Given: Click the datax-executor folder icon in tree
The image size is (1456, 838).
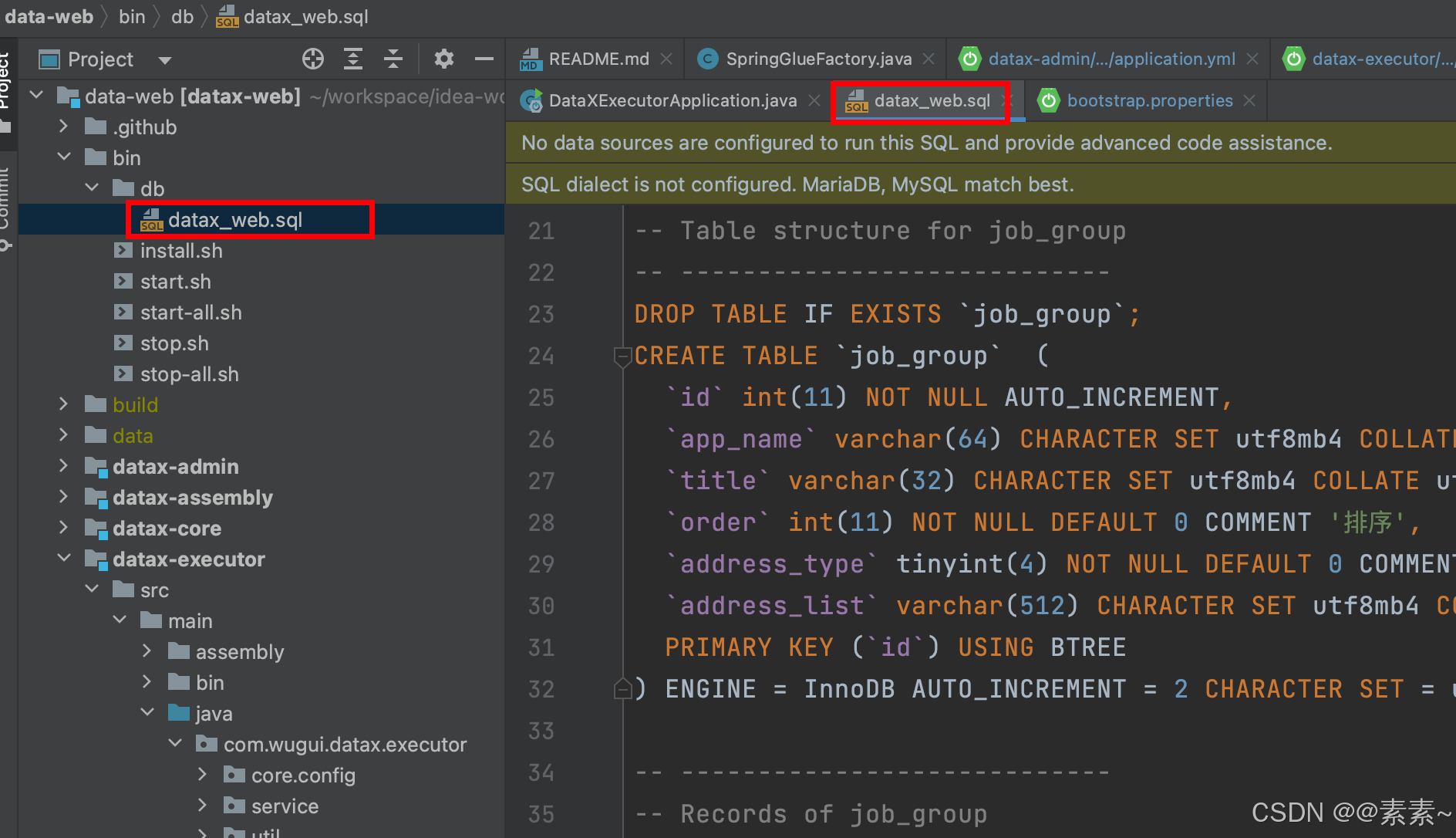Looking at the screenshot, I should tap(96, 559).
